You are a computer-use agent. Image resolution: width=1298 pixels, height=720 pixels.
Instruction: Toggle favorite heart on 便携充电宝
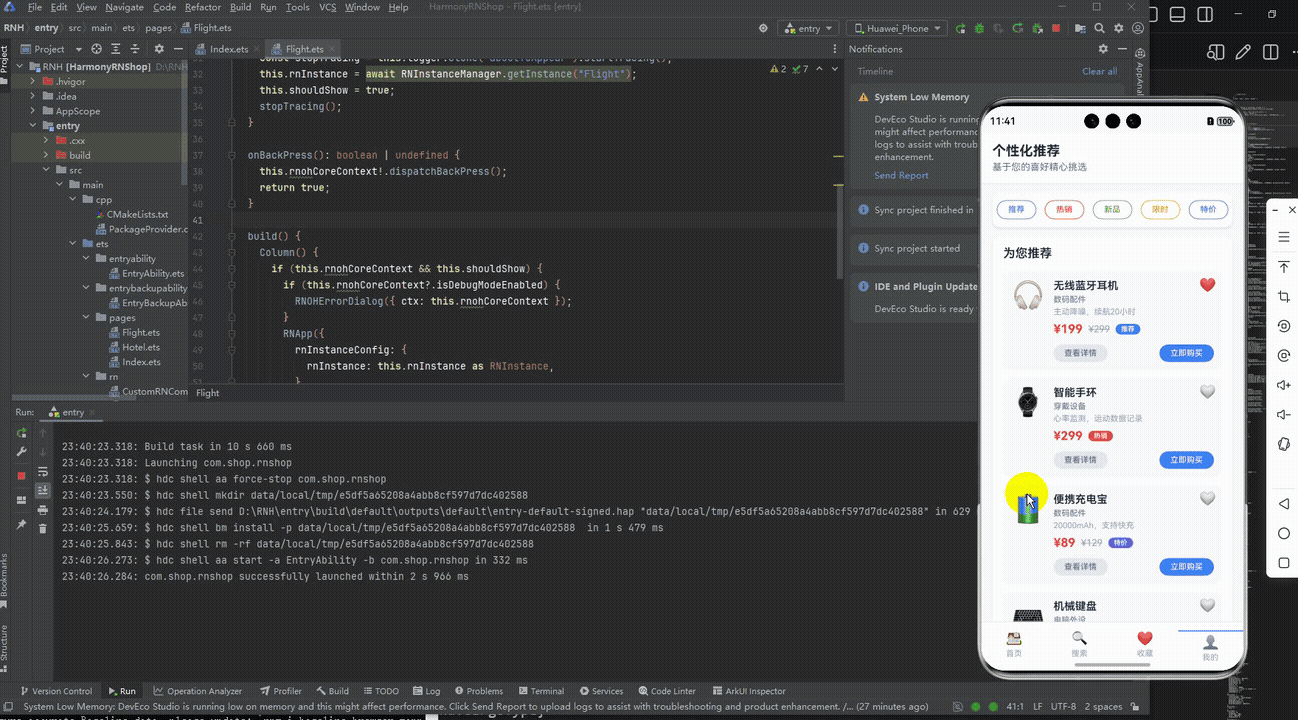tap(1207, 498)
